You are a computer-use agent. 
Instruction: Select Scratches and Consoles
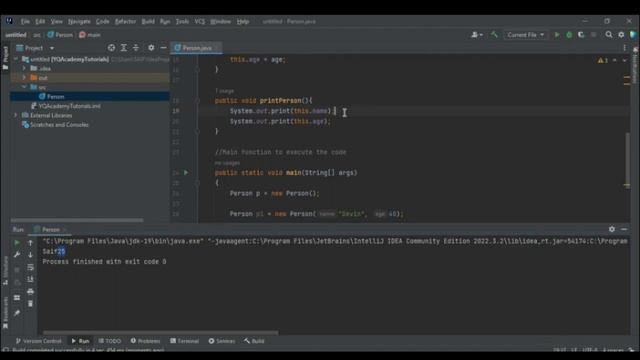[55, 125]
